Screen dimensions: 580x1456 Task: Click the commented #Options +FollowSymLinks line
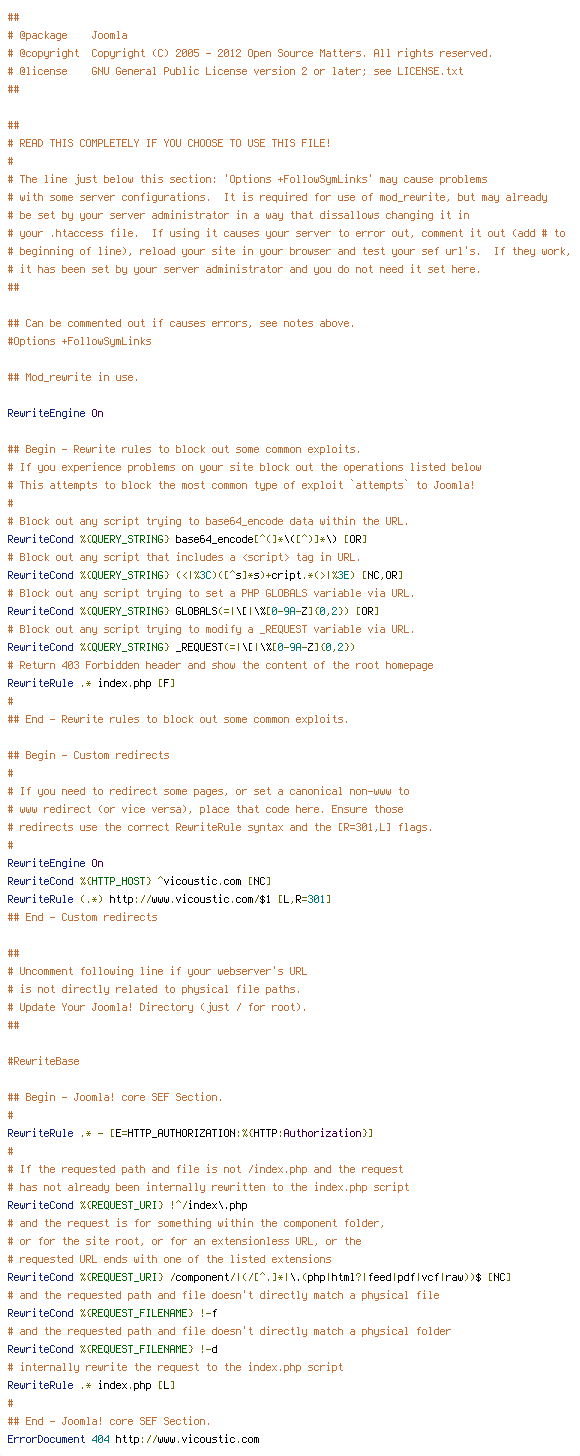(79, 341)
